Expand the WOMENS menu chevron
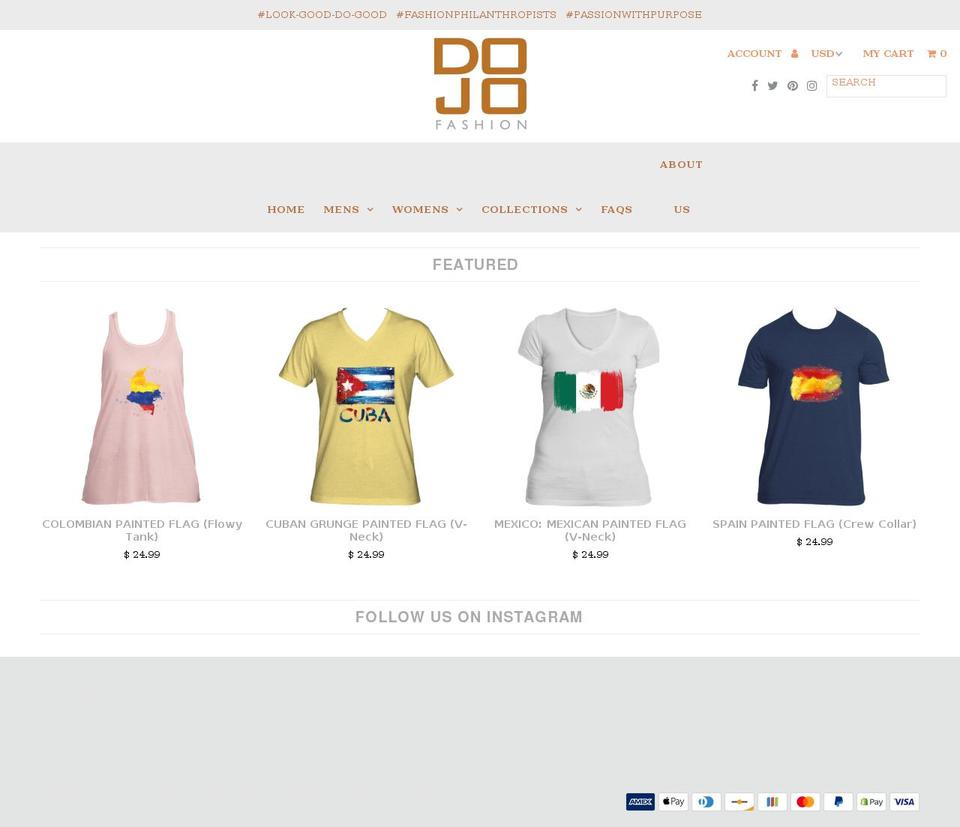The height and width of the screenshot is (827, 960). 460,210
